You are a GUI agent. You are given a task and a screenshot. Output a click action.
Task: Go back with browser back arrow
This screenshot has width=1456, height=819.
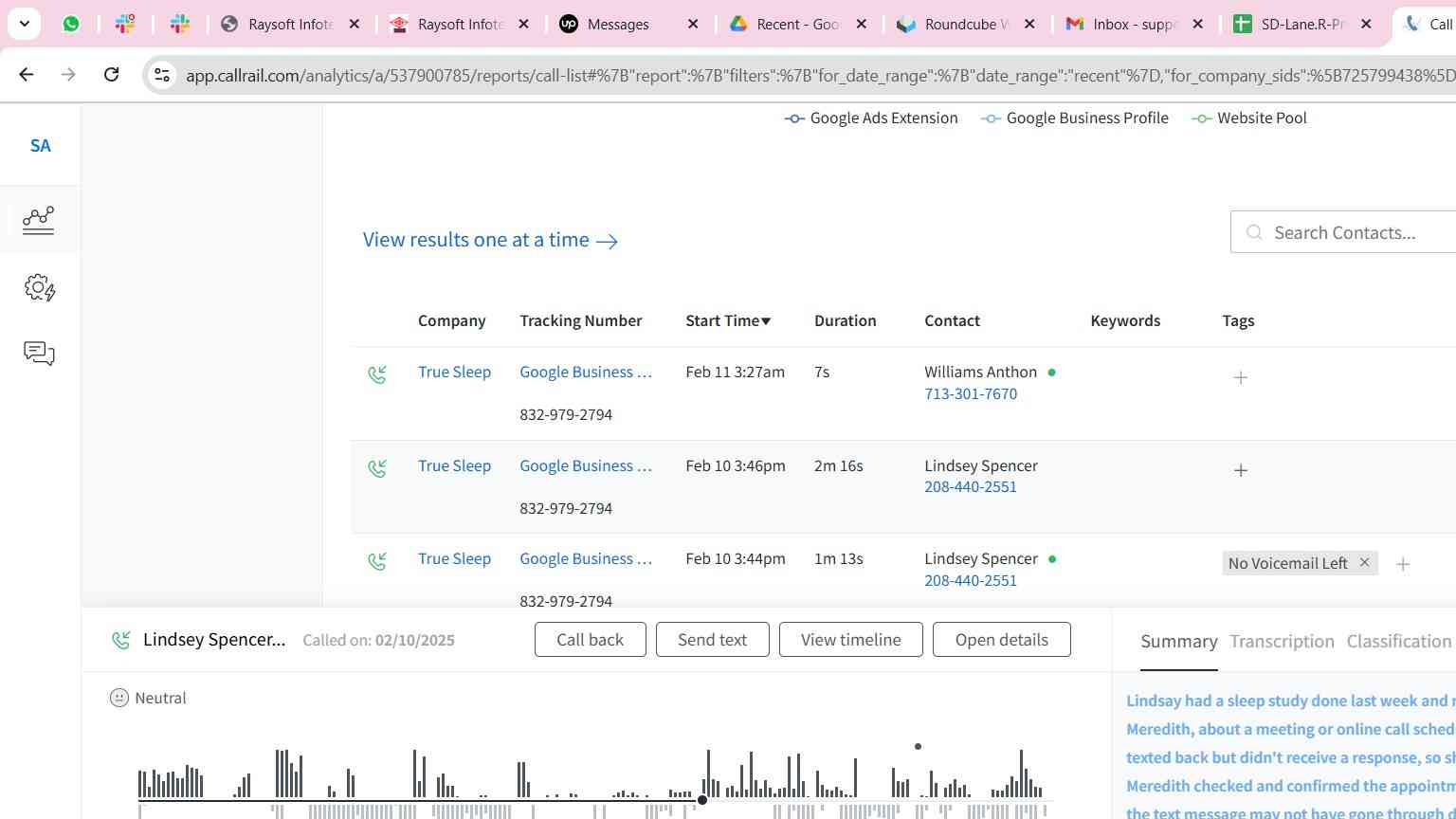(27, 74)
